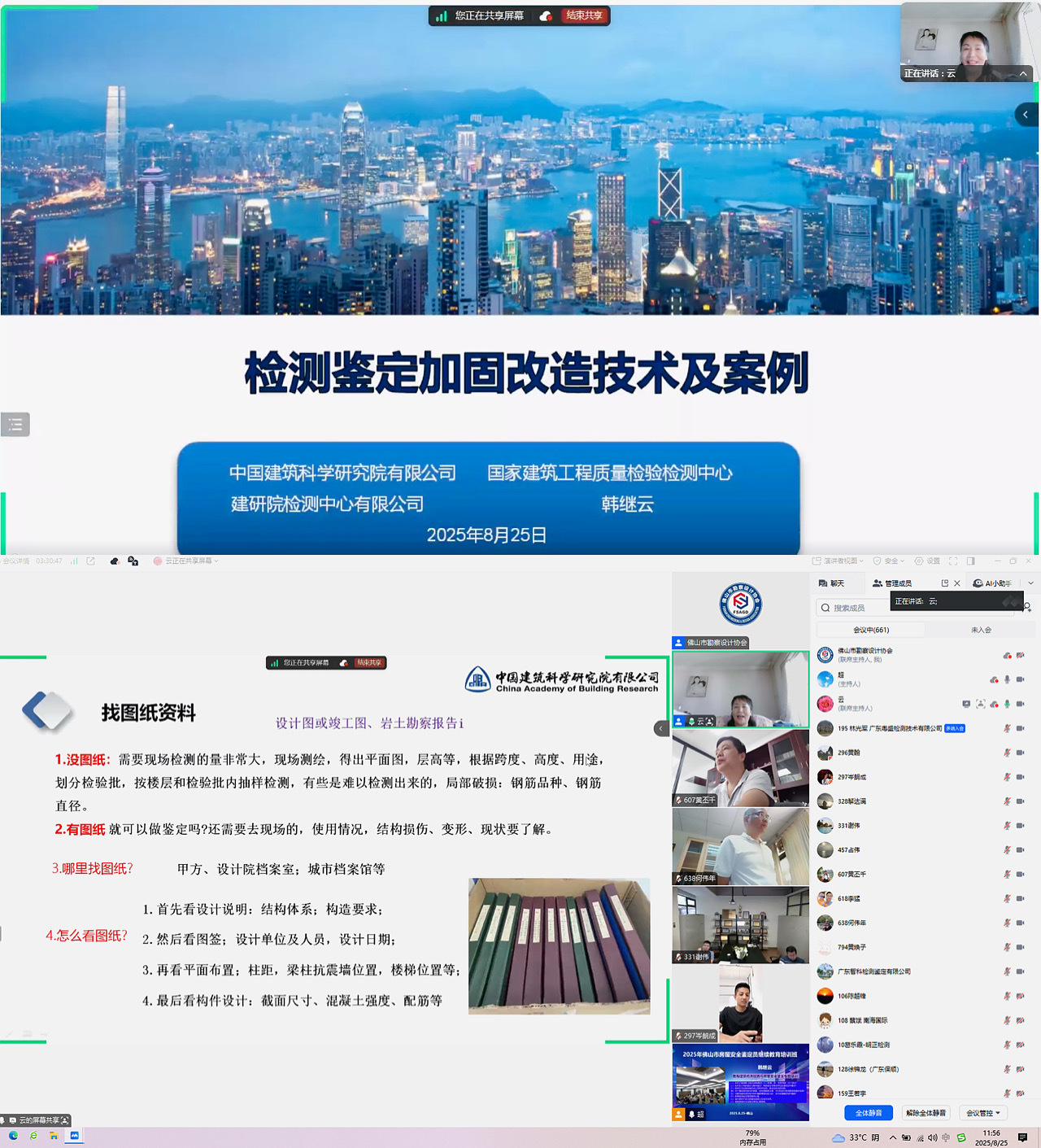The width and height of the screenshot is (1041, 1148).
Task: Show hidden system tray icons
Action: pyautogui.click(x=893, y=1137)
